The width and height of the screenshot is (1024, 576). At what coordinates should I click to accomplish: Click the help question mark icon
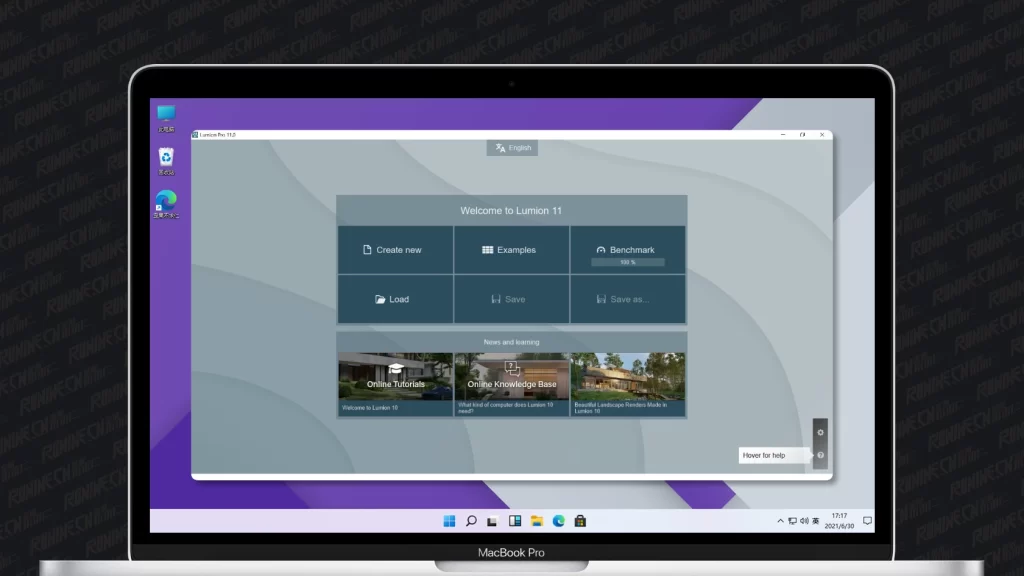(x=820, y=455)
